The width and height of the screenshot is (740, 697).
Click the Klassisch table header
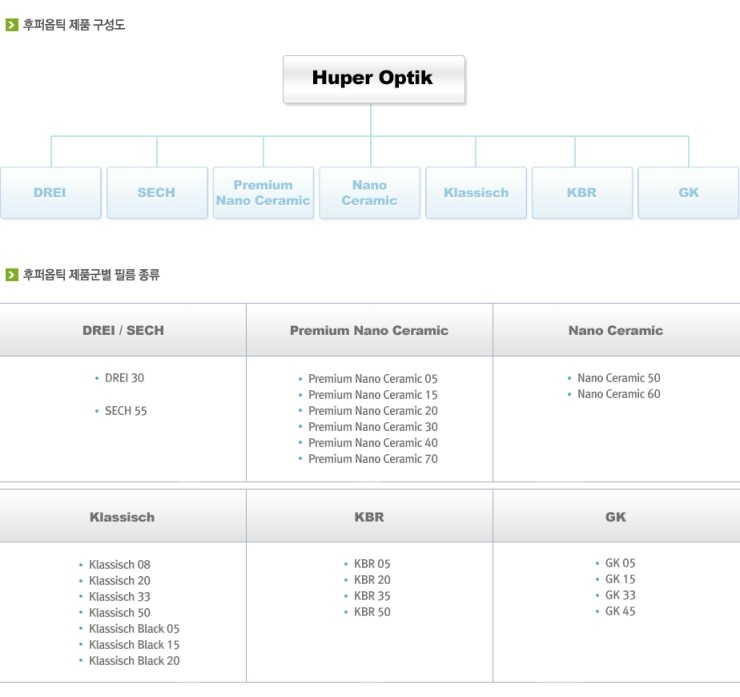(122, 517)
